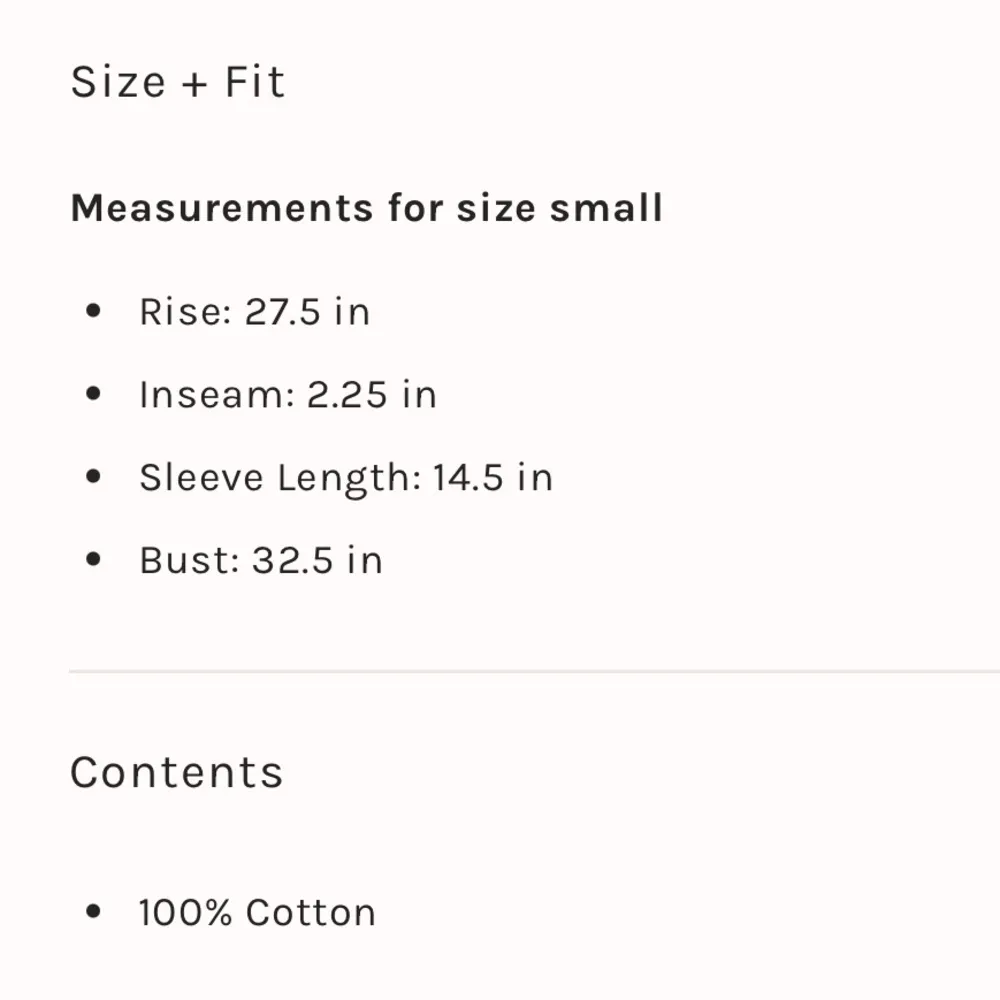The height and width of the screenshot is (1000, 1000).
Task: Click the bullet point beside 100% Cotton
Action: pos(94,912)
